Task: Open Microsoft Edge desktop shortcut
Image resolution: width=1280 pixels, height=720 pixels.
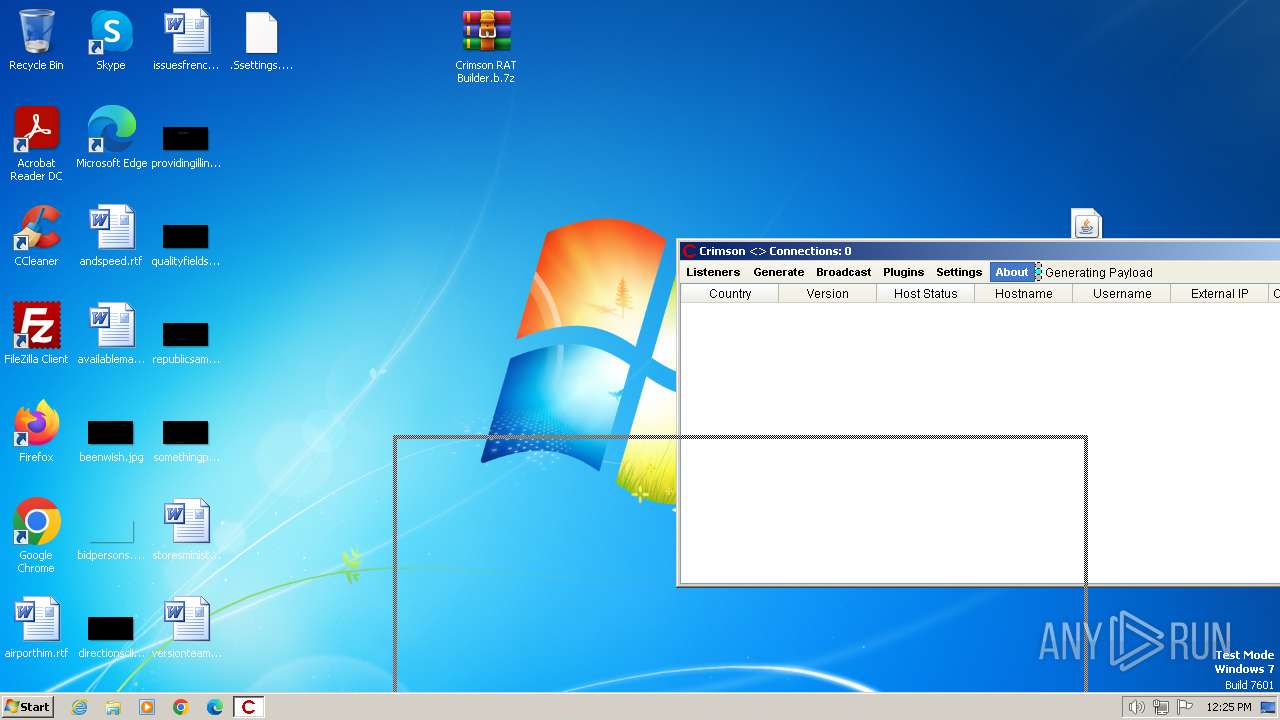Action: coord(111,138)
